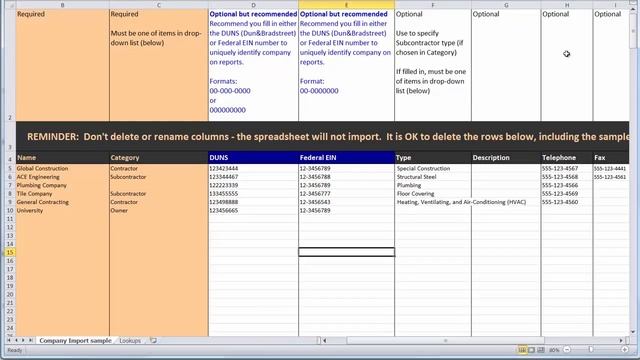Image resolution: width=640 pixels, height=360 pixels.
Task: Select Federal EIN value 12-3456788
Action: point(347,177)
